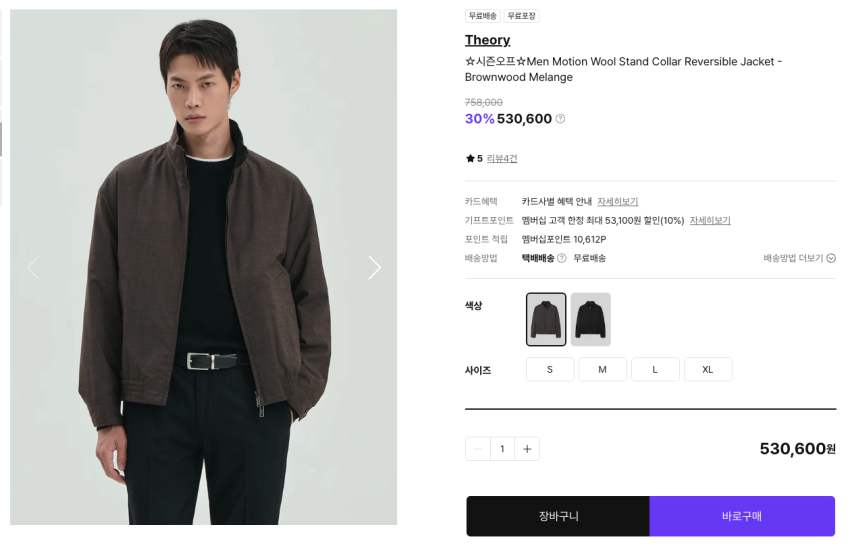
Task: Select the brownwood jacket color swatch
Action: coord(546,319)
